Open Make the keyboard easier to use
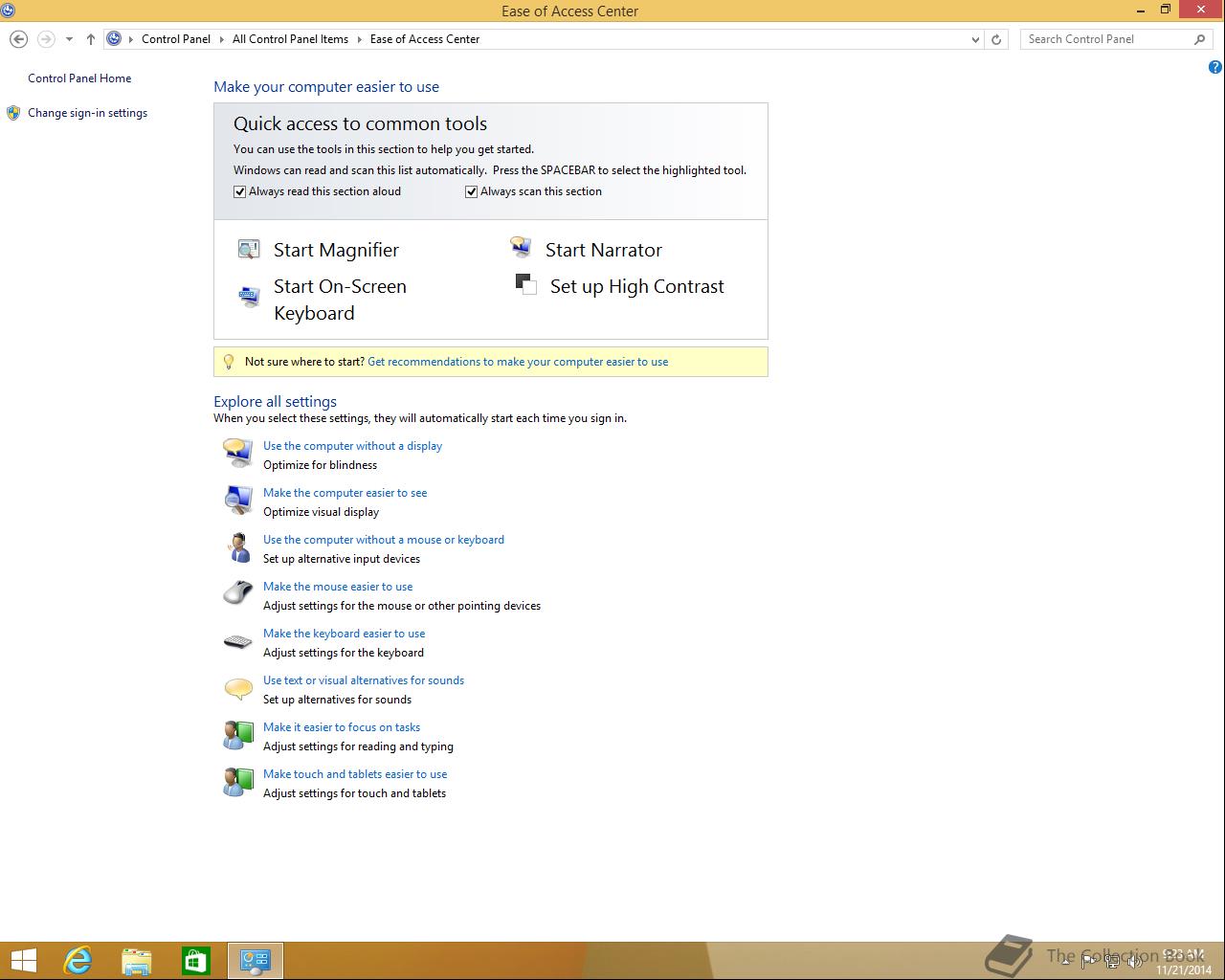This screenshot has height=980, width=1225. (x=344, y=634)
